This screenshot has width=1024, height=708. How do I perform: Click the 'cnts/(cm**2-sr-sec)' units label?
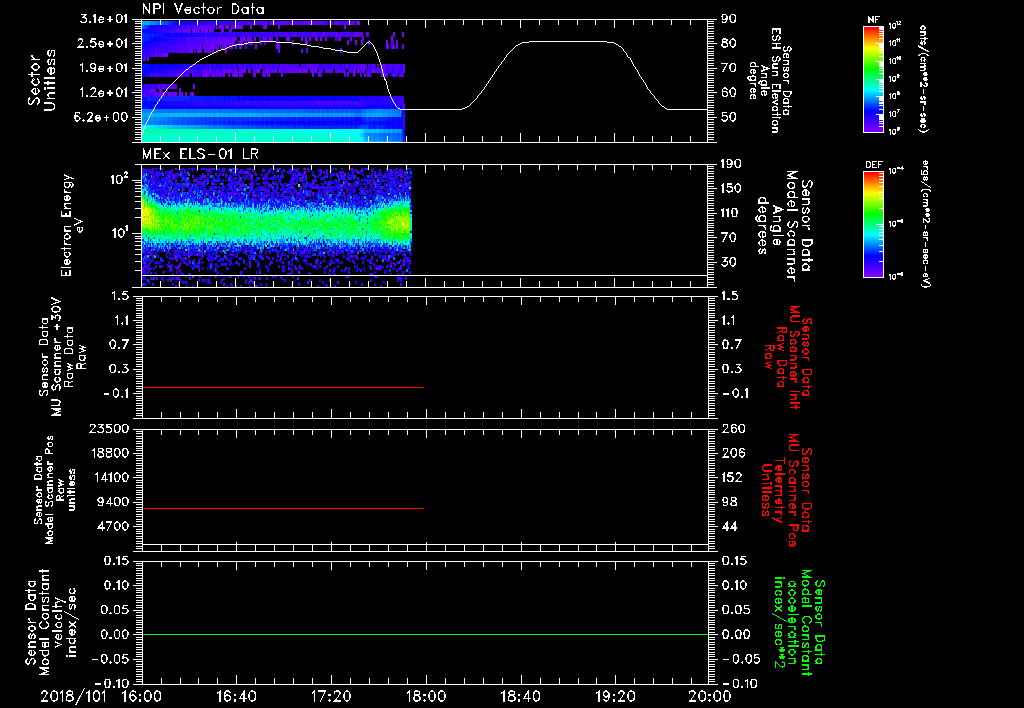(x=923, y=79)
